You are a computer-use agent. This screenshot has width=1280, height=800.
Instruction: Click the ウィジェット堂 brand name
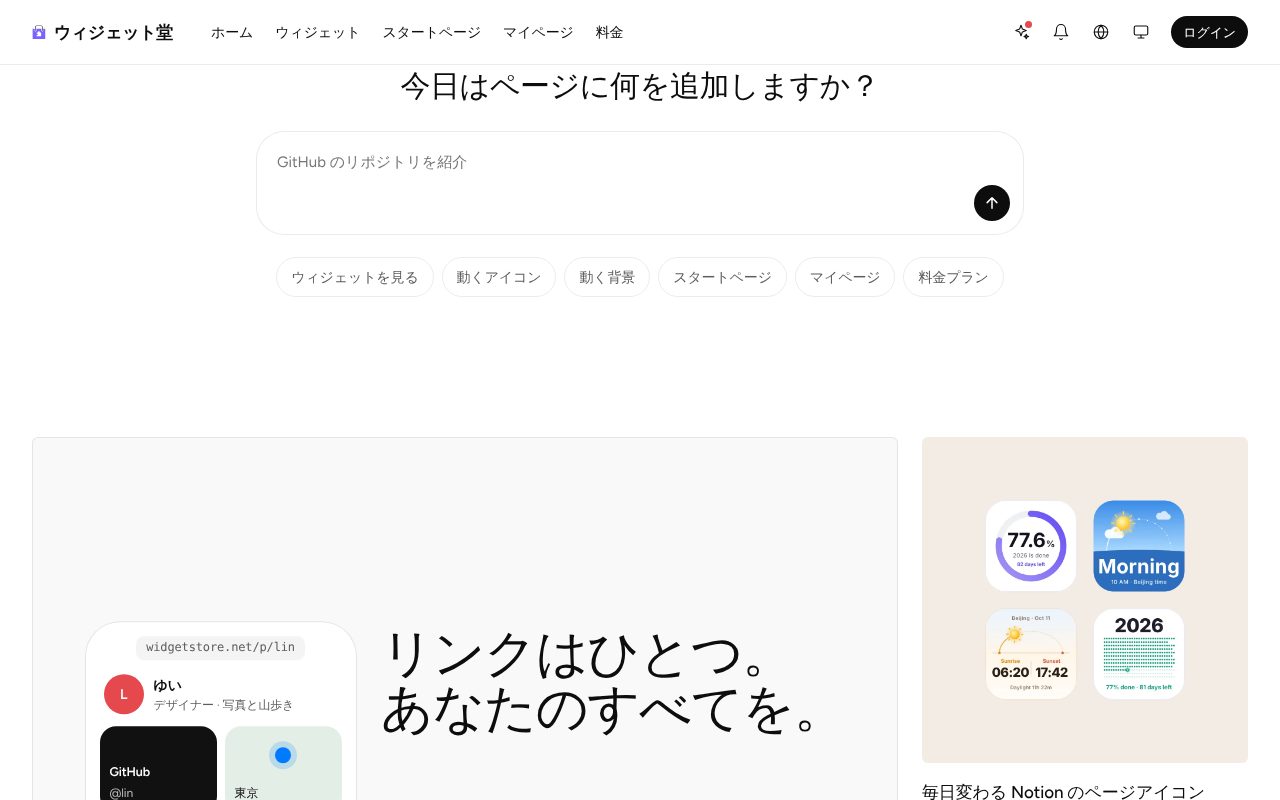(x=114, y=32)
